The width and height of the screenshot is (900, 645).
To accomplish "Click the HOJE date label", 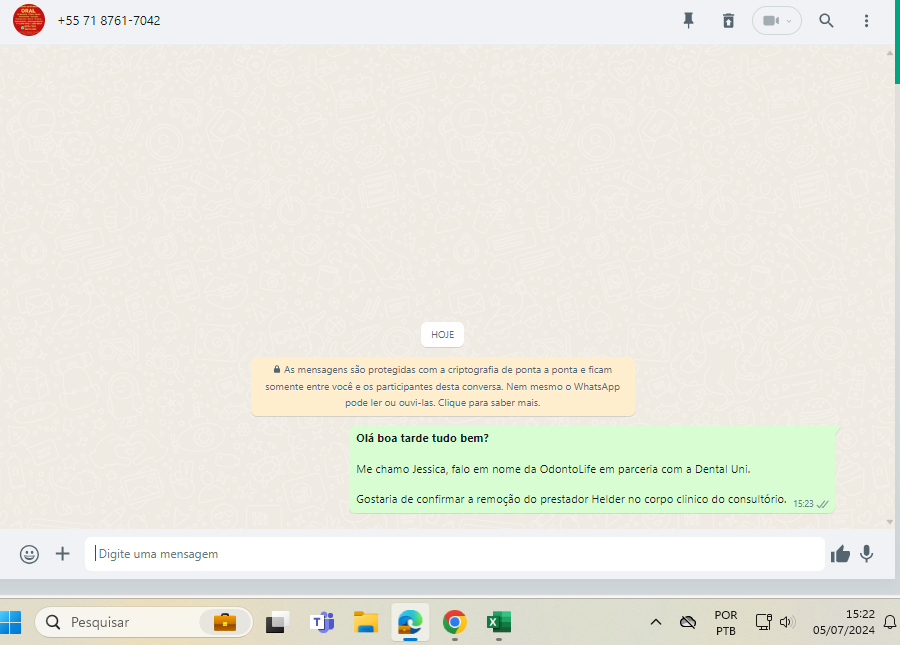I will 443,335.
